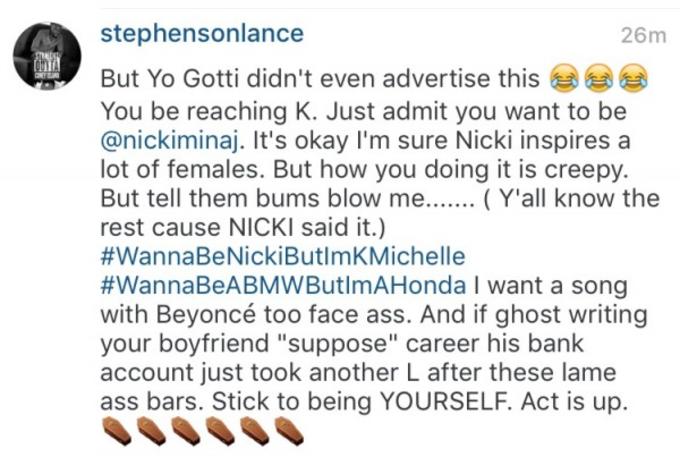Click the middle laughing-crying emoji
Image resolution: width=680 pixels, height=457 pixels.
click(x=599, y=78)
